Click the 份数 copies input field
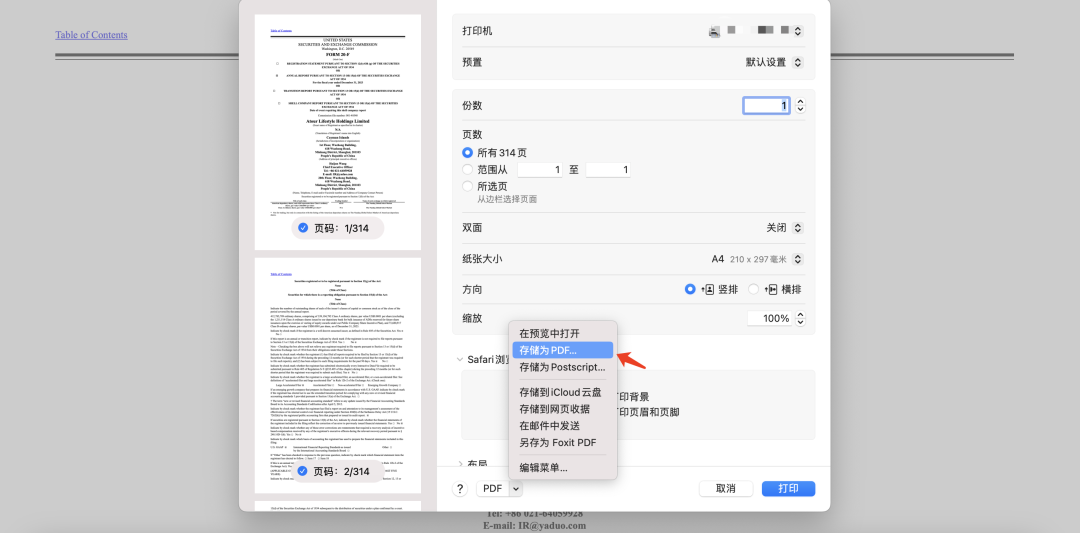The image size is (1080, 533). coord(766,105)
